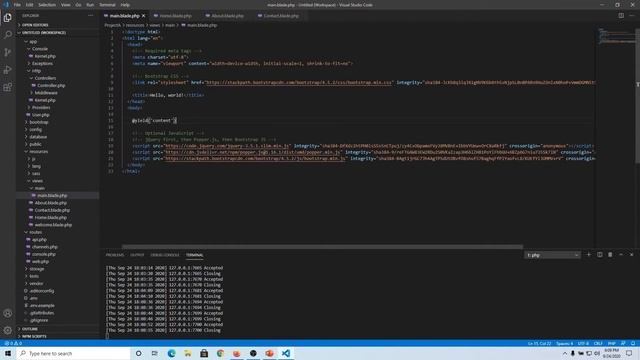Open Microsoft Edge from the taskbar
The width and height of the screenshot is (640, 360).
pos(171,353)
